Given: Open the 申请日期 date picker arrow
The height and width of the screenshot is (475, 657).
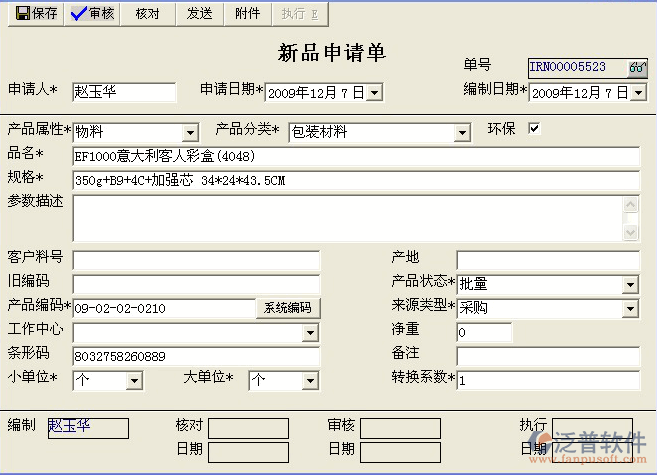Looking at the screenshot, I should coord(374,93).
